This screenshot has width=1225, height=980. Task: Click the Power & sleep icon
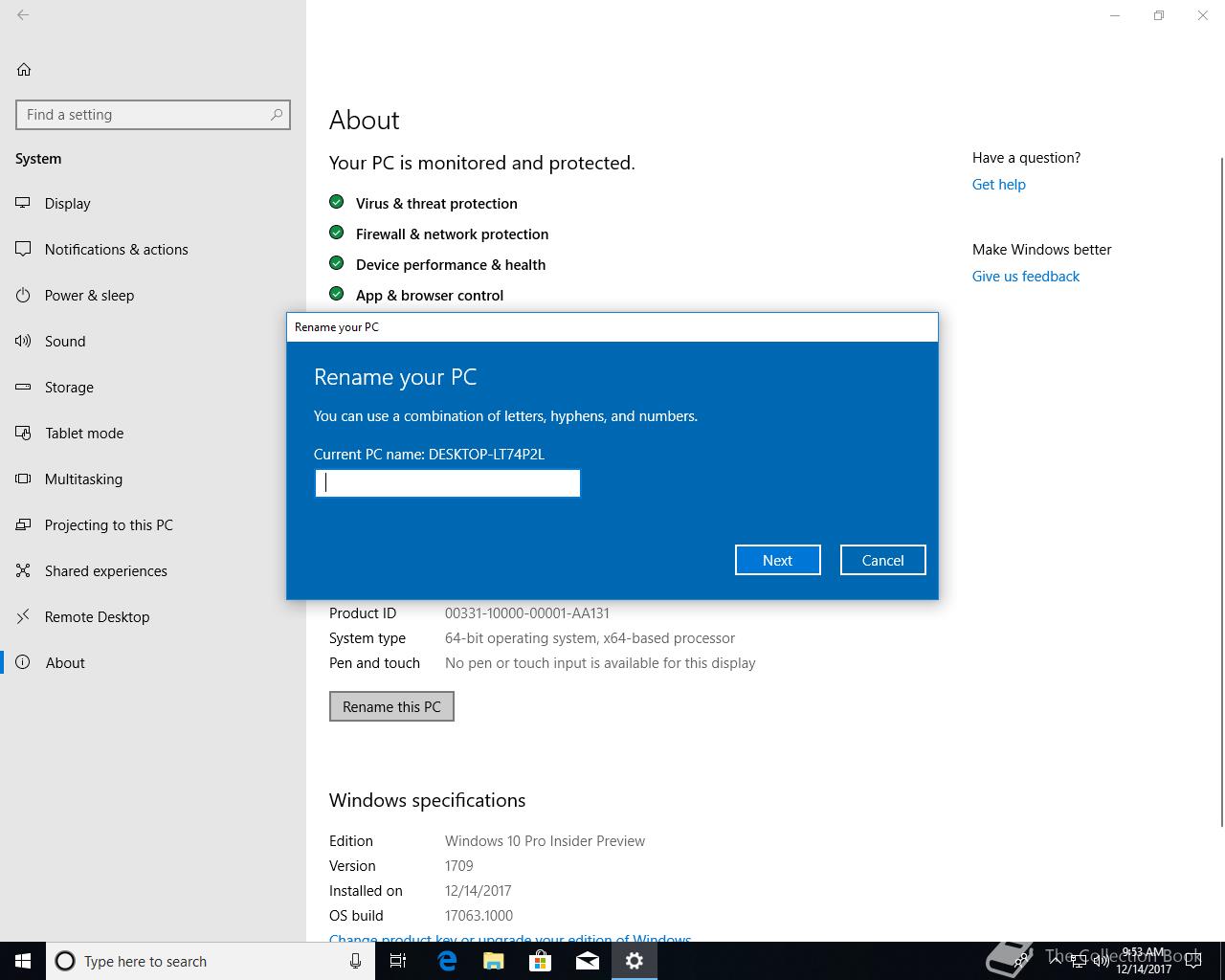(24, 295)
